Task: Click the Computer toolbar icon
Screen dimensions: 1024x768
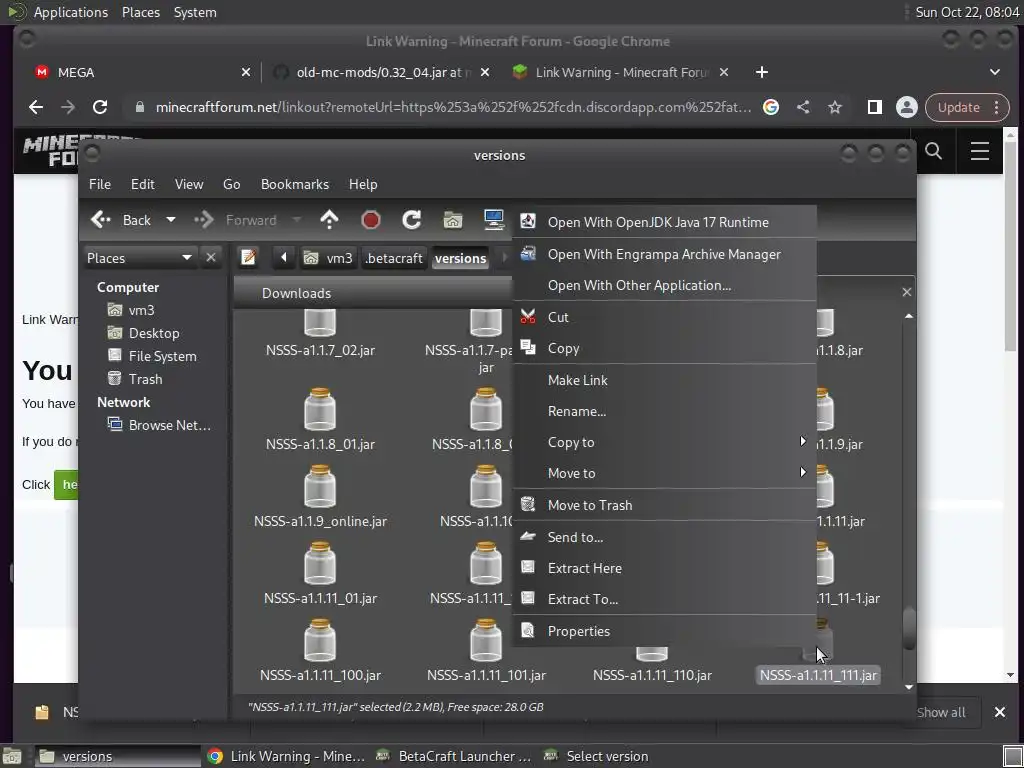Action: point(494,220)
